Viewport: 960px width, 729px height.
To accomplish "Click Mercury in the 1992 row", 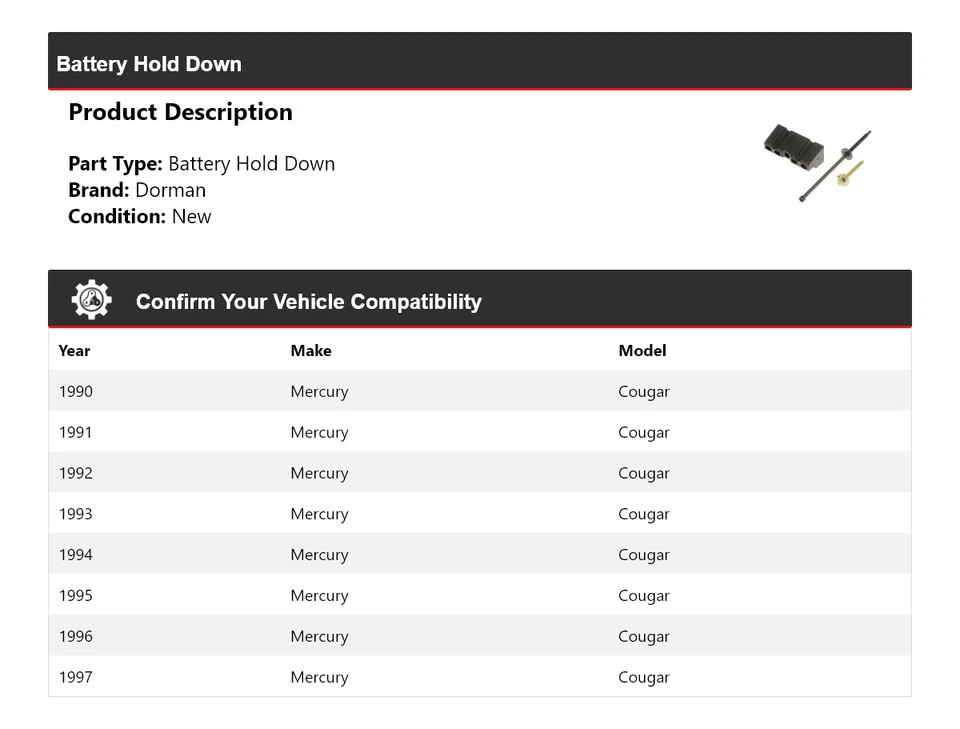I will click(x=319, y=474).
